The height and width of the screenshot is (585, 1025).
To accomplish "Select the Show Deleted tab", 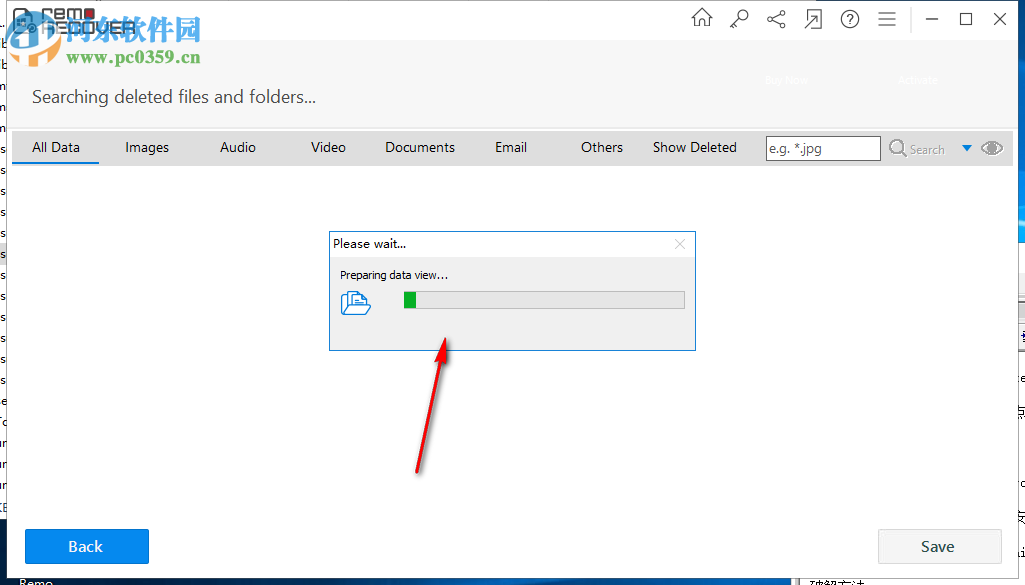I will [694, 148].
